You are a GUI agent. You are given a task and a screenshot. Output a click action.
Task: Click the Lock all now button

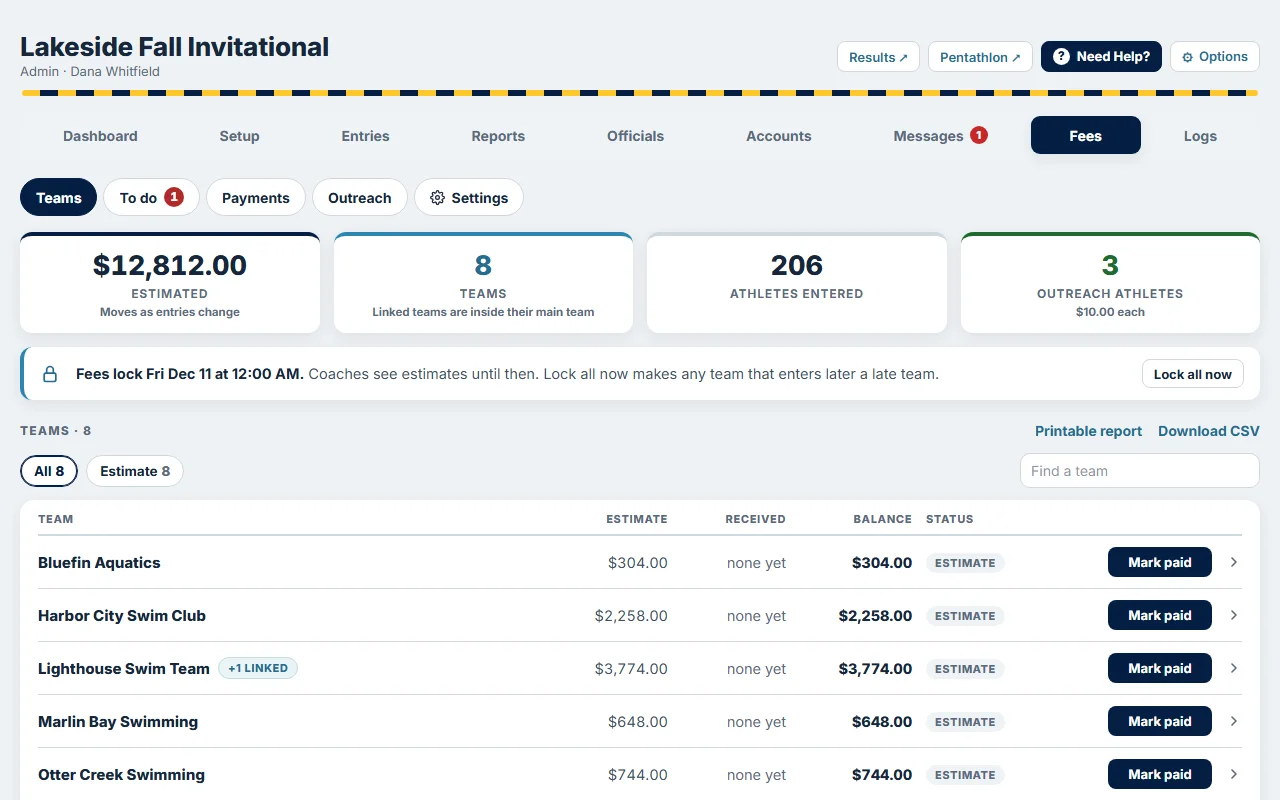coord(1193,374)
